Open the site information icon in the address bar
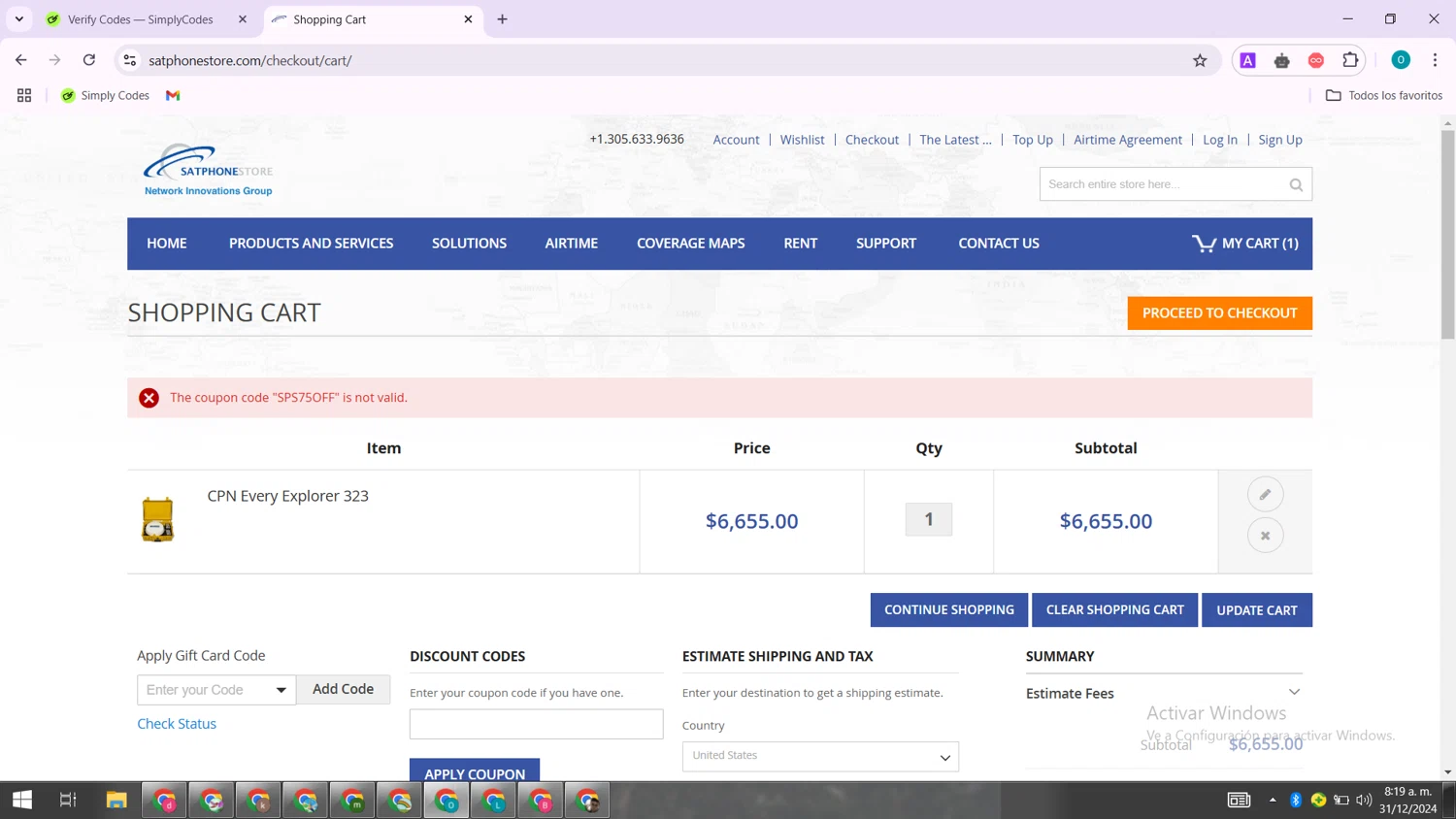 (x=129, y=60)
